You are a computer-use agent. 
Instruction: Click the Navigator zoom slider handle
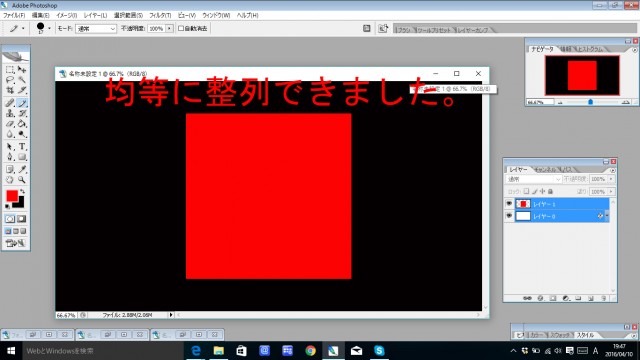click(590, 102)
